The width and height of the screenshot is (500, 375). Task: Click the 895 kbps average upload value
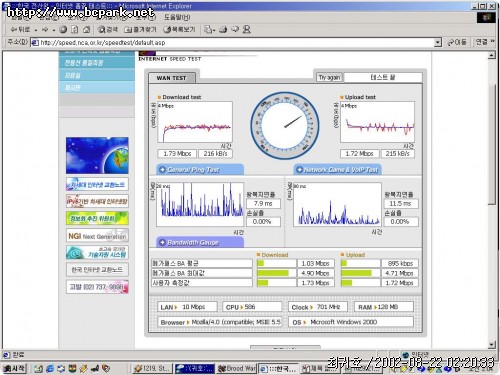[x=400, y=263]
